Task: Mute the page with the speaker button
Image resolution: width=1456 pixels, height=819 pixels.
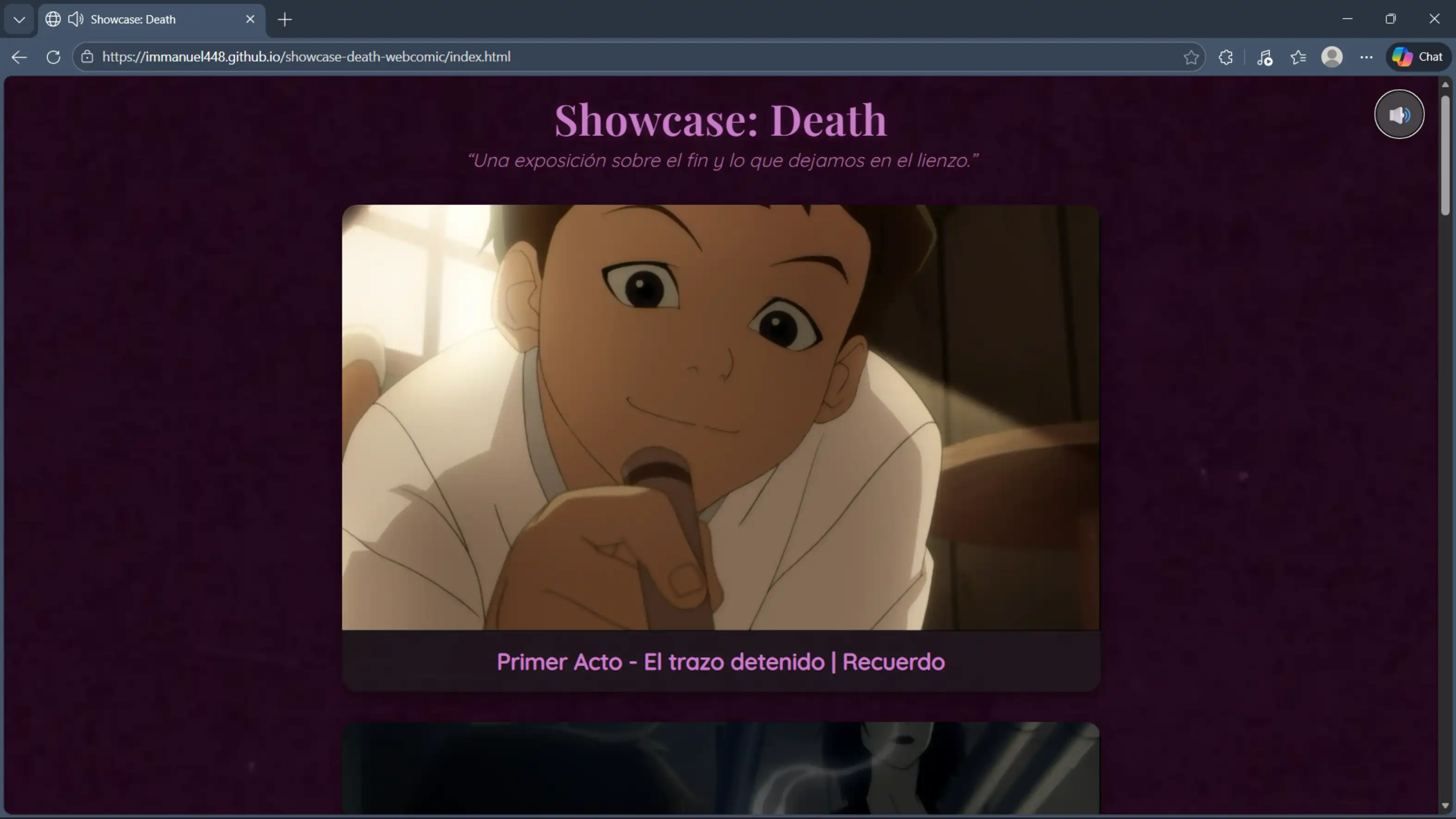Action: pos(1399,114)
